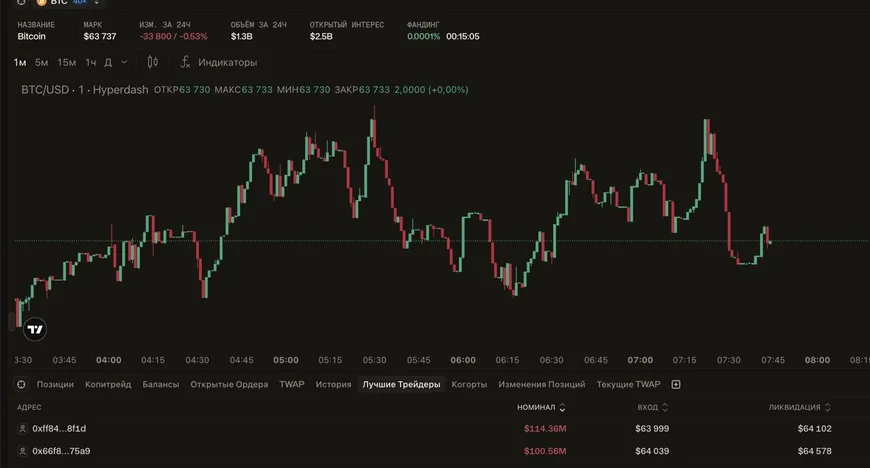Click the BTC/USD · 1 · Hyperdash chart title
The height and width of the screenshot is (468, 870).
coord(85,90)
